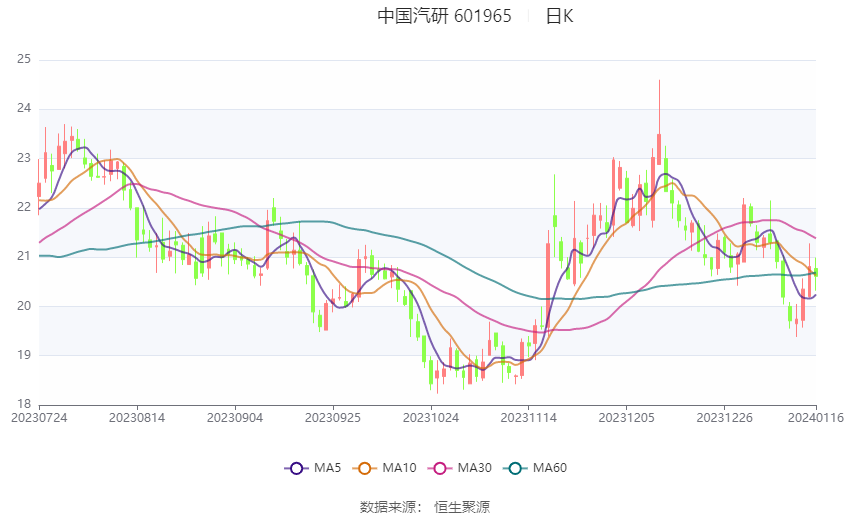
Task: Click the 数据来源 label
Action: tap(388, 507)
